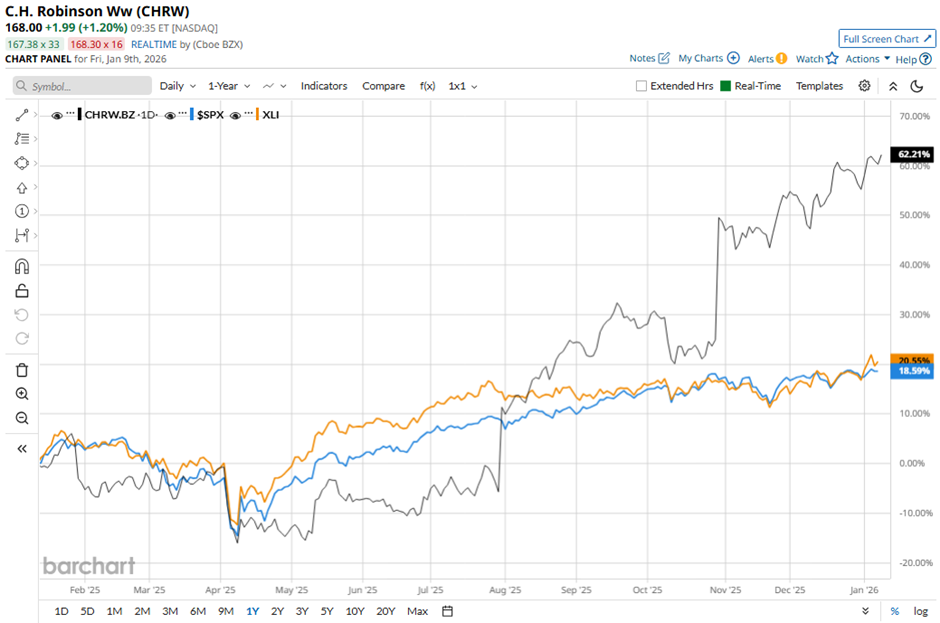Select the shapes drawing tool
Viewport: 940px width, 623px height.
tap(22, 163)
